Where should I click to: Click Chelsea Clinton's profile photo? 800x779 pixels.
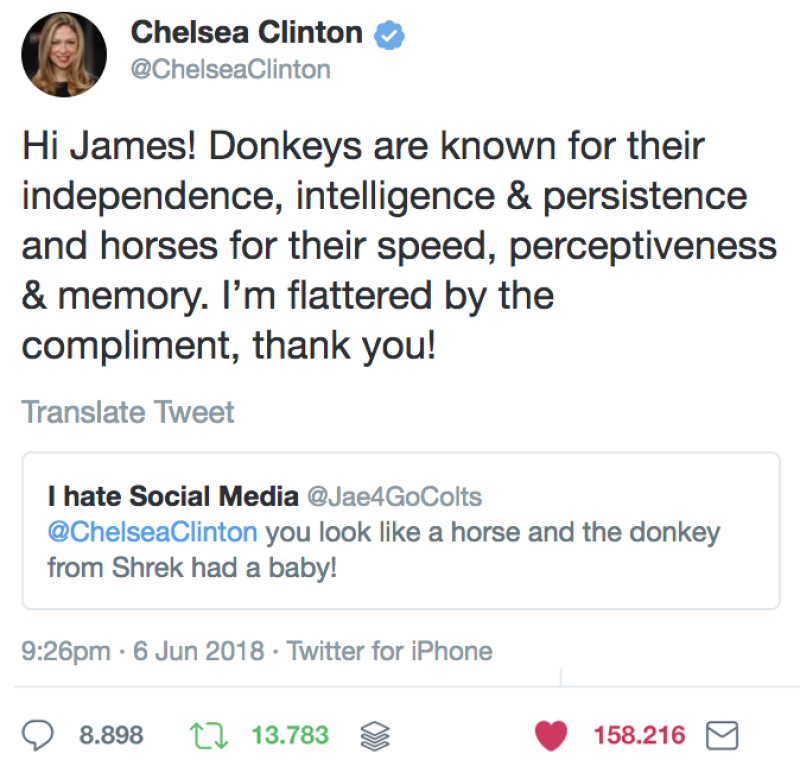(x=64, y=53)
